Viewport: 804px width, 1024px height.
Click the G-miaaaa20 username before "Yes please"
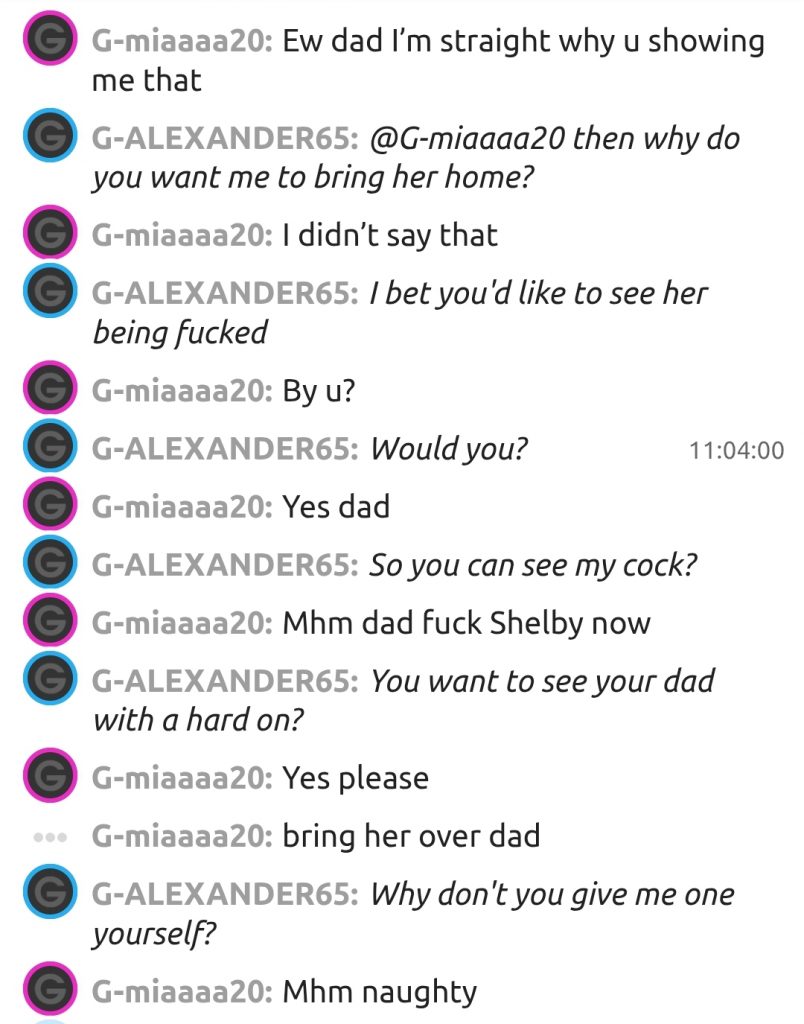(x=181, y=777)
